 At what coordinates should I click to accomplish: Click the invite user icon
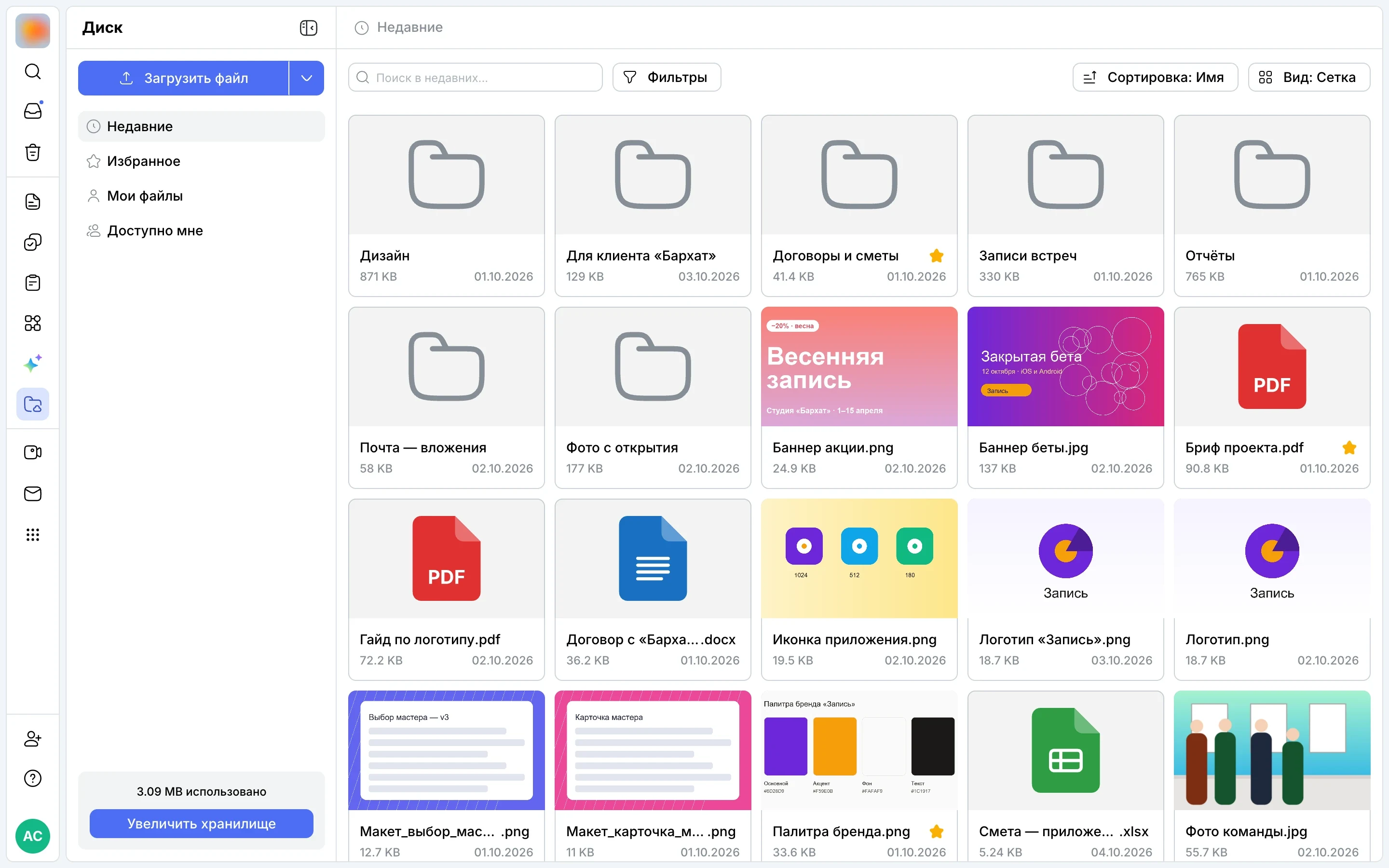pos(33,738)
